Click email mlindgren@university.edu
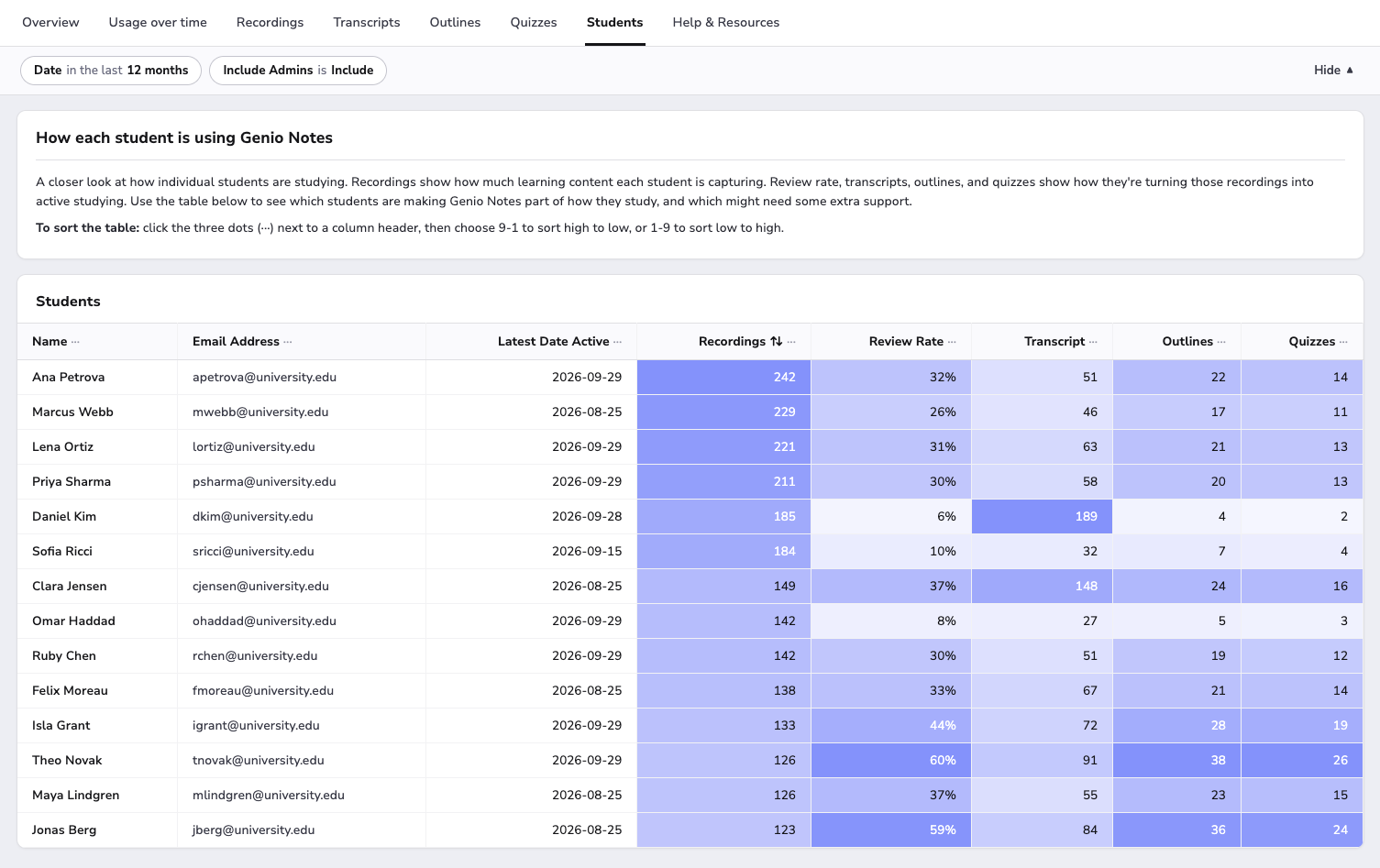Viewport: 1380px width, 868px height. (269, 795)
